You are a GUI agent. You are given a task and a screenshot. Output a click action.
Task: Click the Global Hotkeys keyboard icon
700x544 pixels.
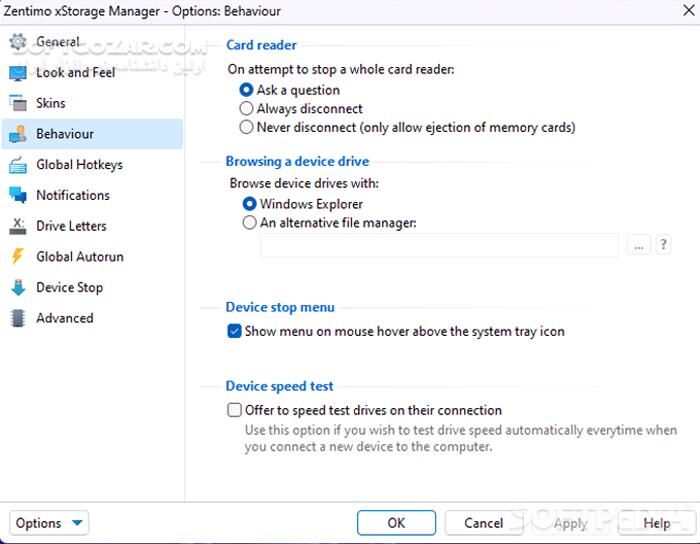pos(18,165)
